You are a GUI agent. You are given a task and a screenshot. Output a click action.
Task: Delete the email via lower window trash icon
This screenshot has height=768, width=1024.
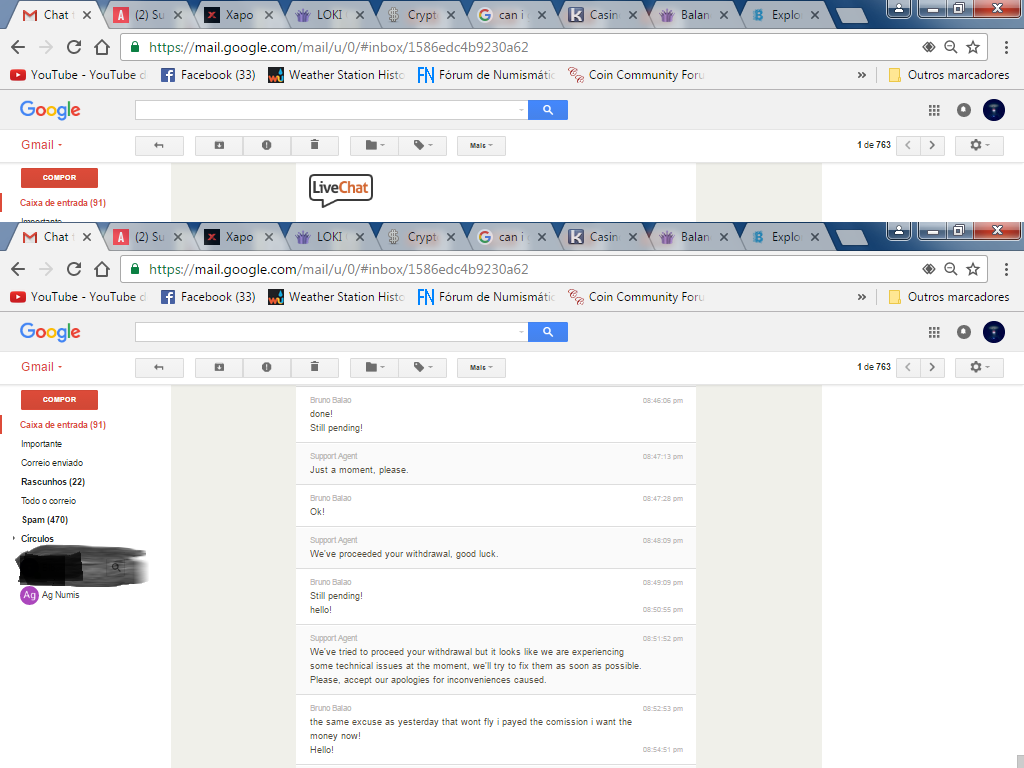pyautogui.click(x=314, y=367)
